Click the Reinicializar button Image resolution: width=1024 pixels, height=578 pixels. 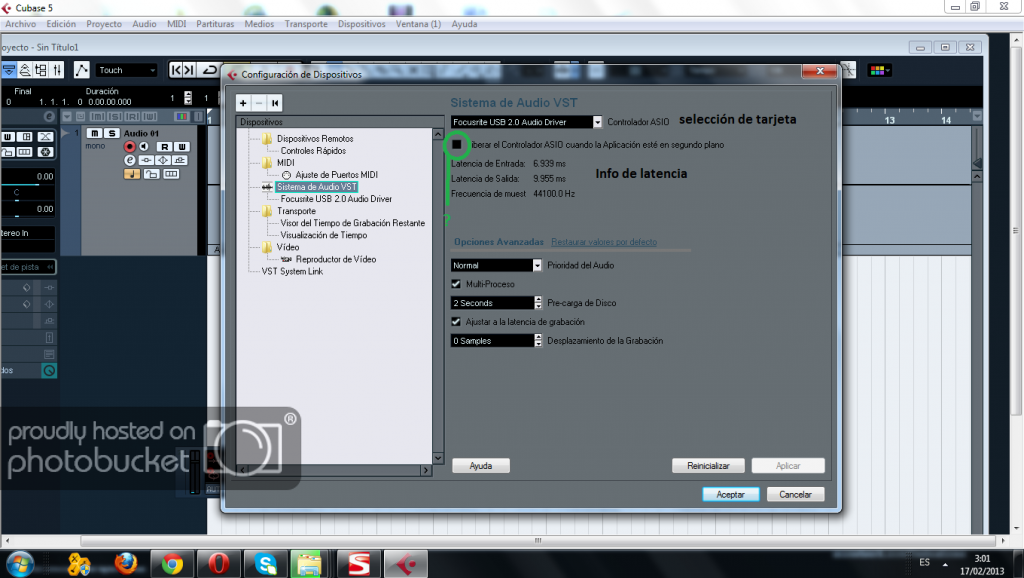(x=708, y=466)
